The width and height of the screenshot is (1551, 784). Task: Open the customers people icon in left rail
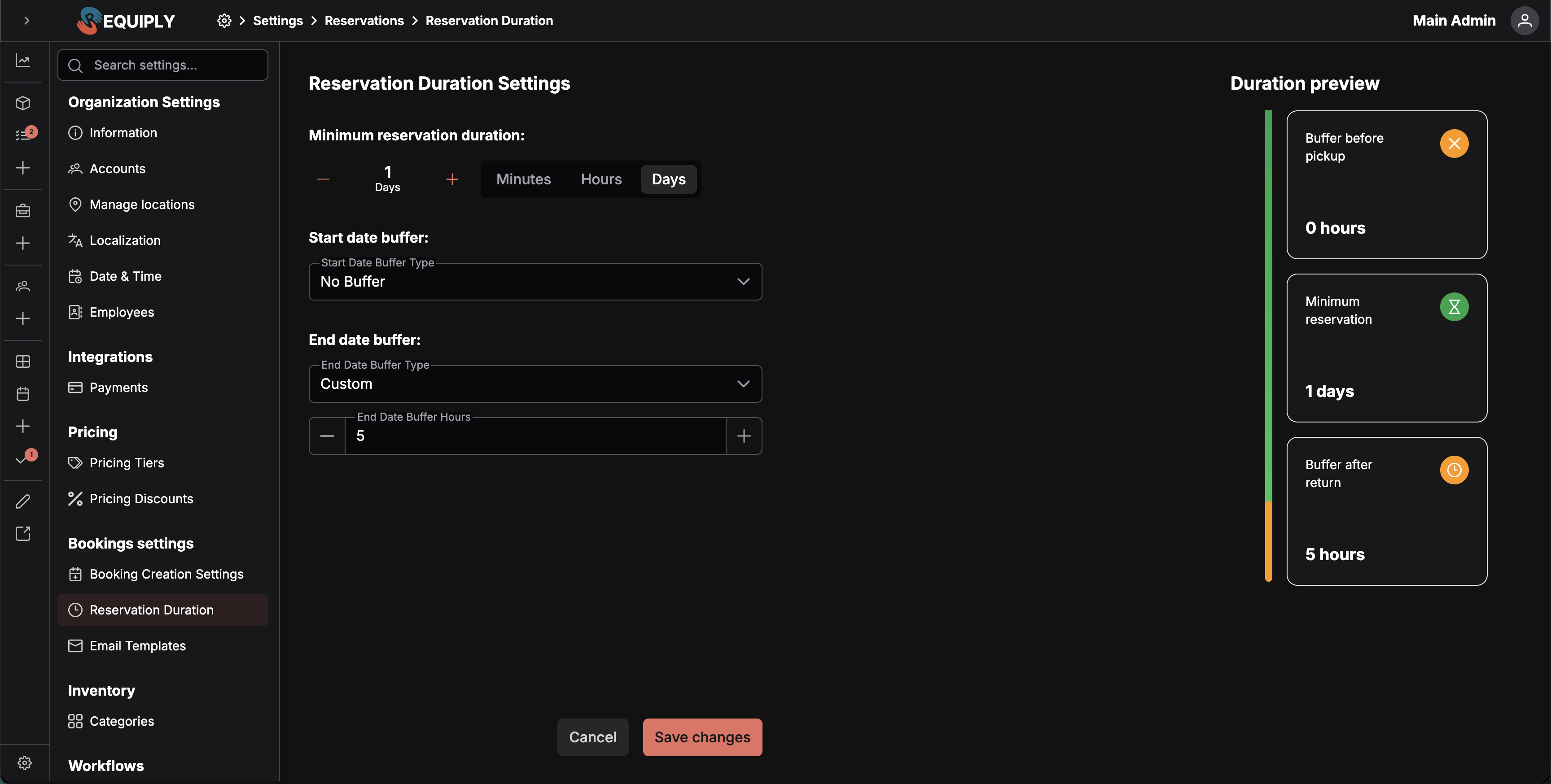click(23, 287)
